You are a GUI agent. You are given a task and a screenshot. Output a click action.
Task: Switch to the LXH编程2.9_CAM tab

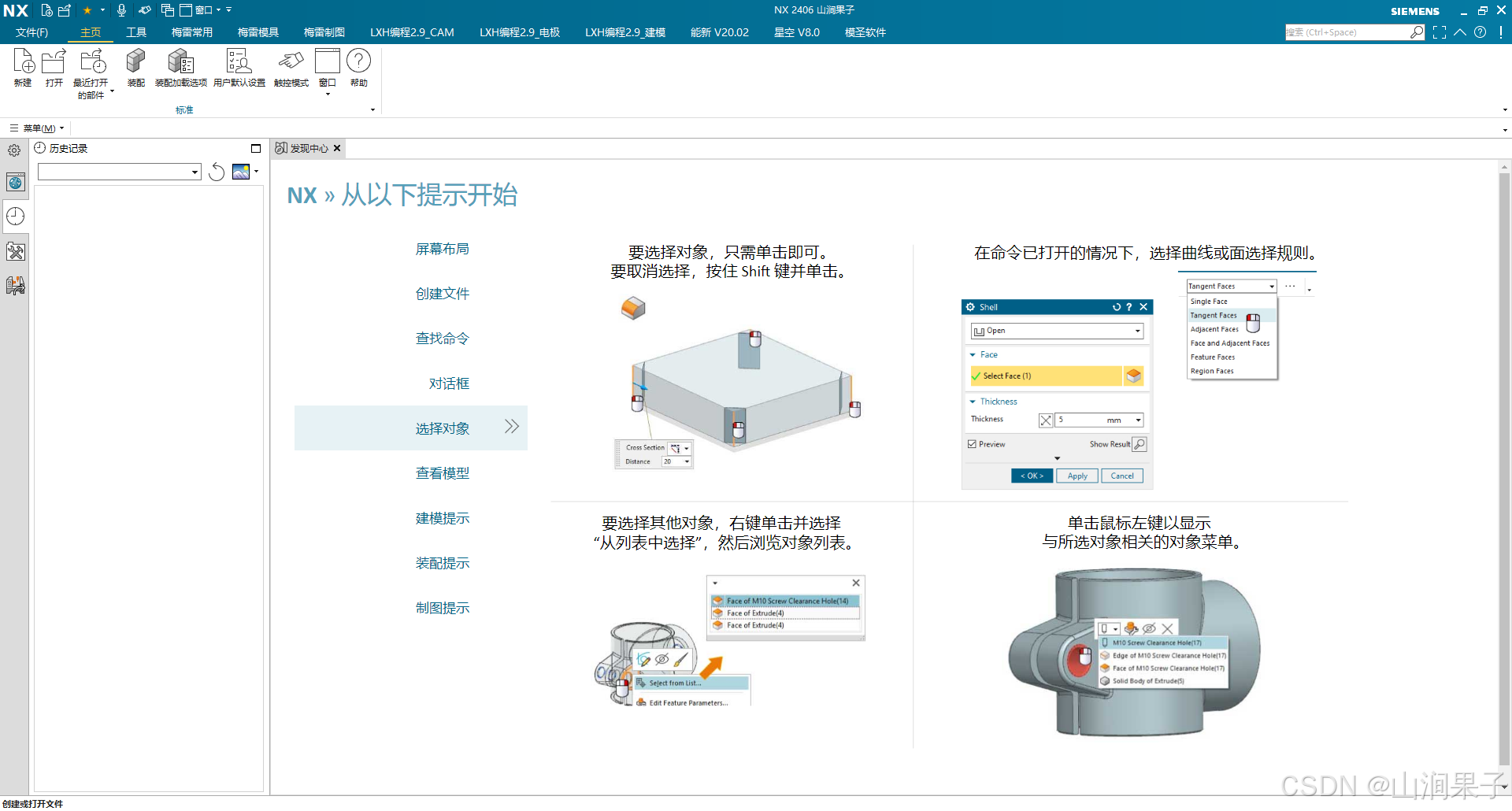[412, 32]
